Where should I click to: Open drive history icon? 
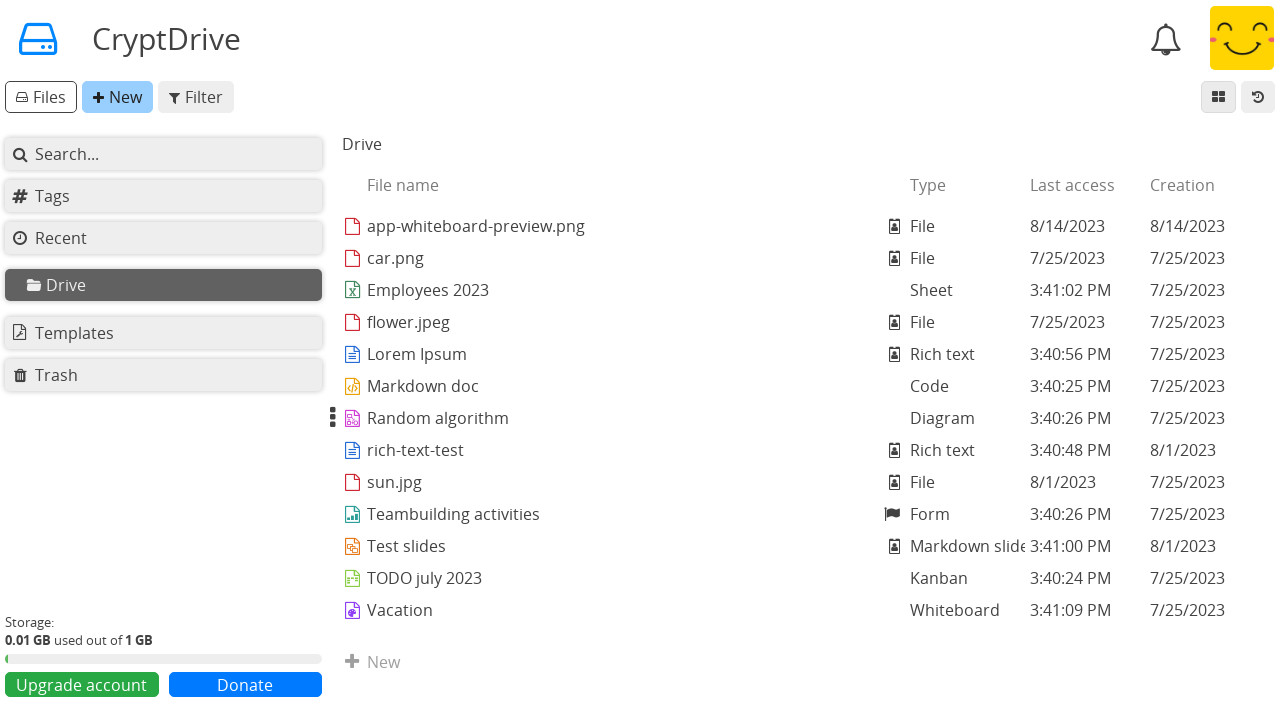click(x=1258, y=97)
